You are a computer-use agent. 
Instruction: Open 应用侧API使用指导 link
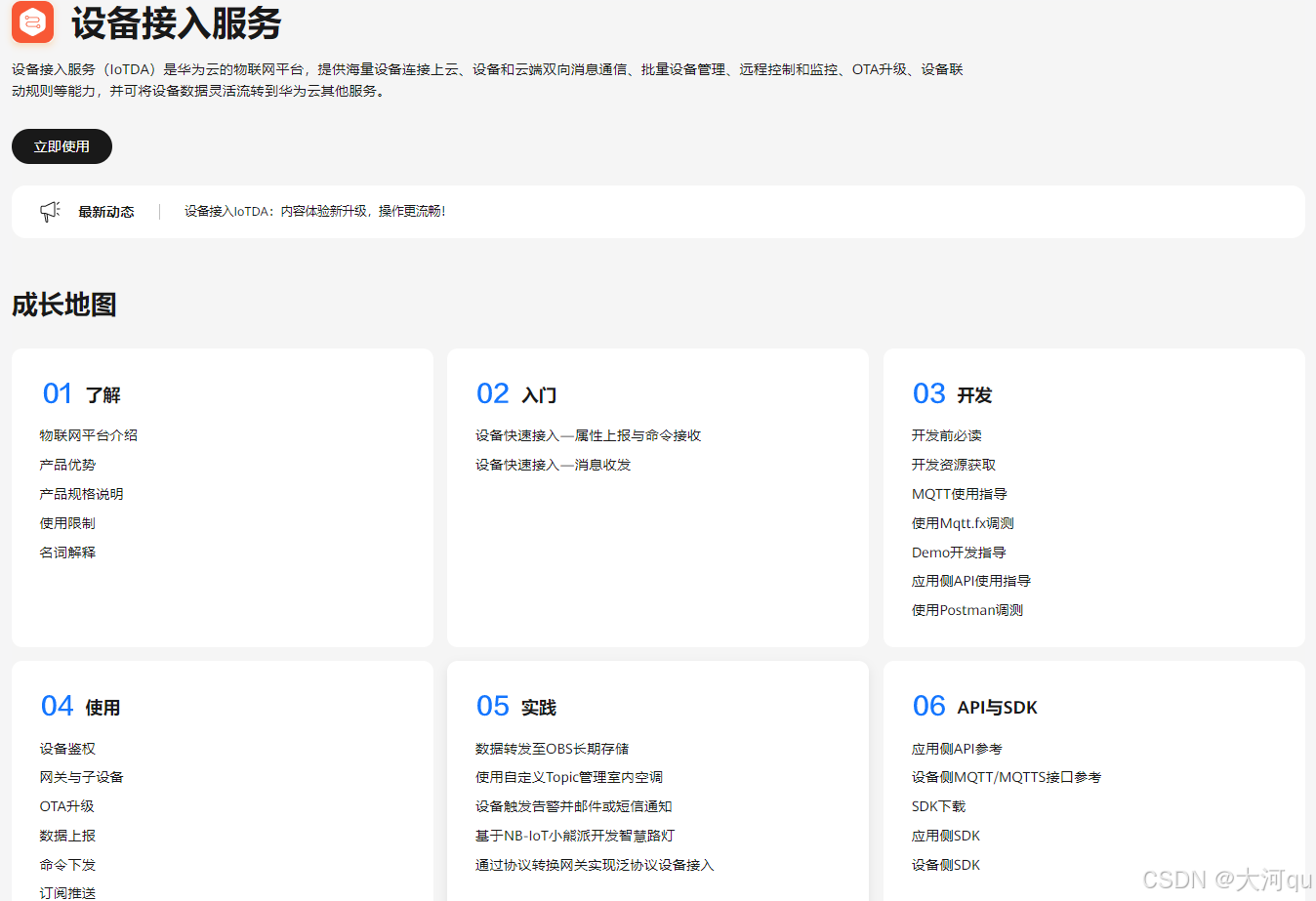tap(971, 581)
